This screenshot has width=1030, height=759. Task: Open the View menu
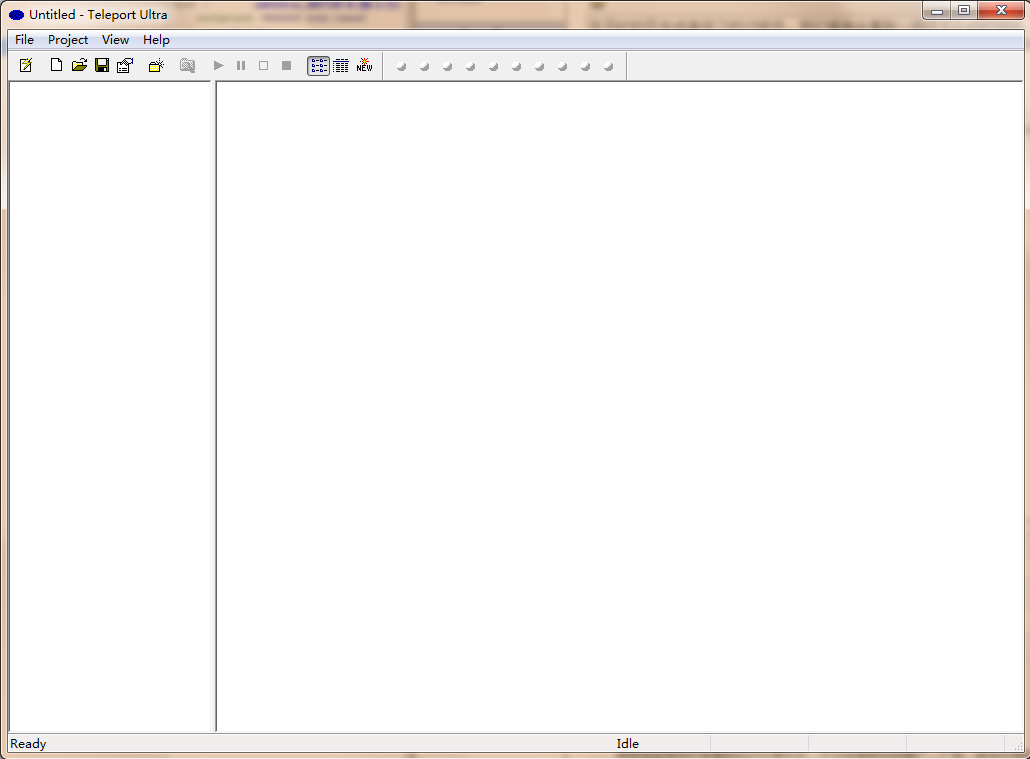[115, 40]
